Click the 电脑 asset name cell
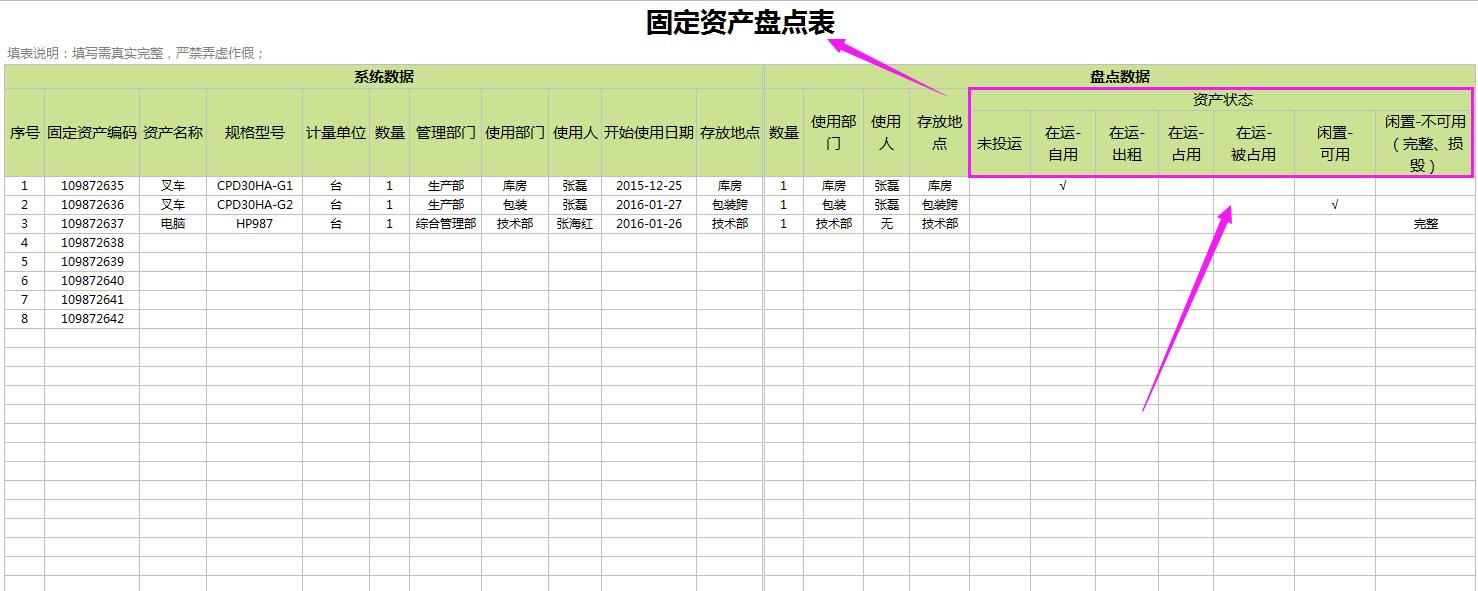 [171, 223]
